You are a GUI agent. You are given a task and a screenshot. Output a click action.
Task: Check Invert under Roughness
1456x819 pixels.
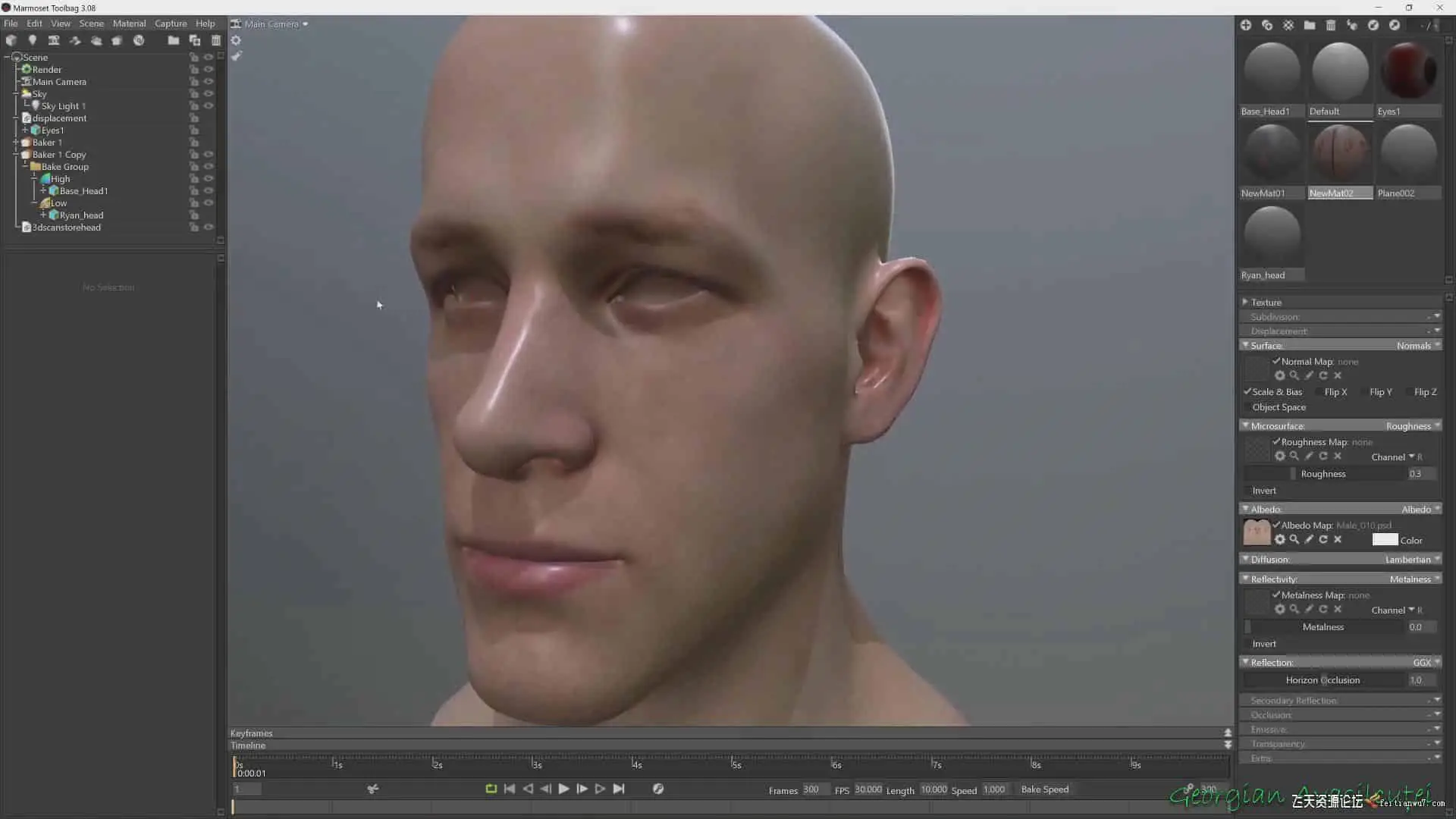1247,491
